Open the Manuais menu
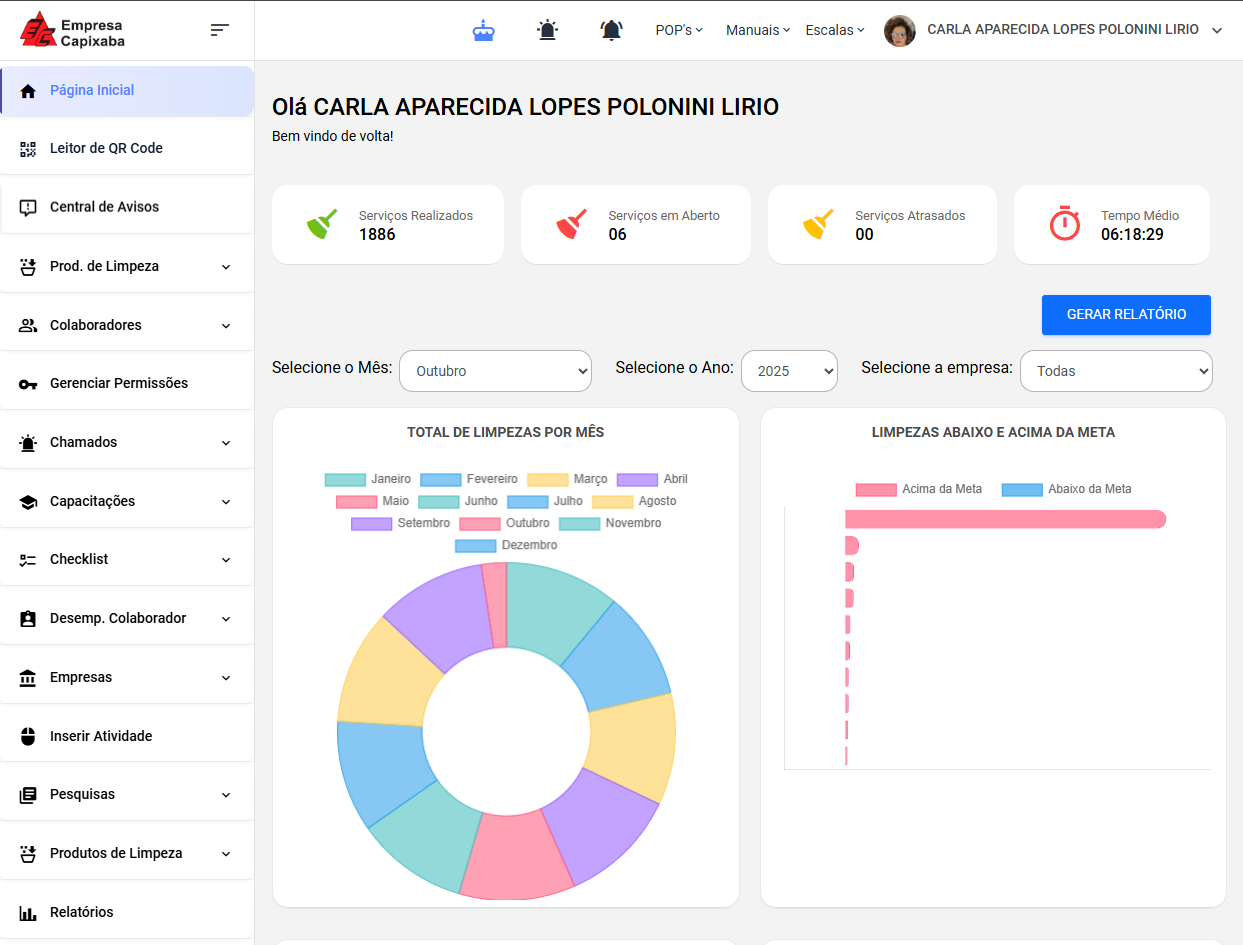 pos(757,30)
